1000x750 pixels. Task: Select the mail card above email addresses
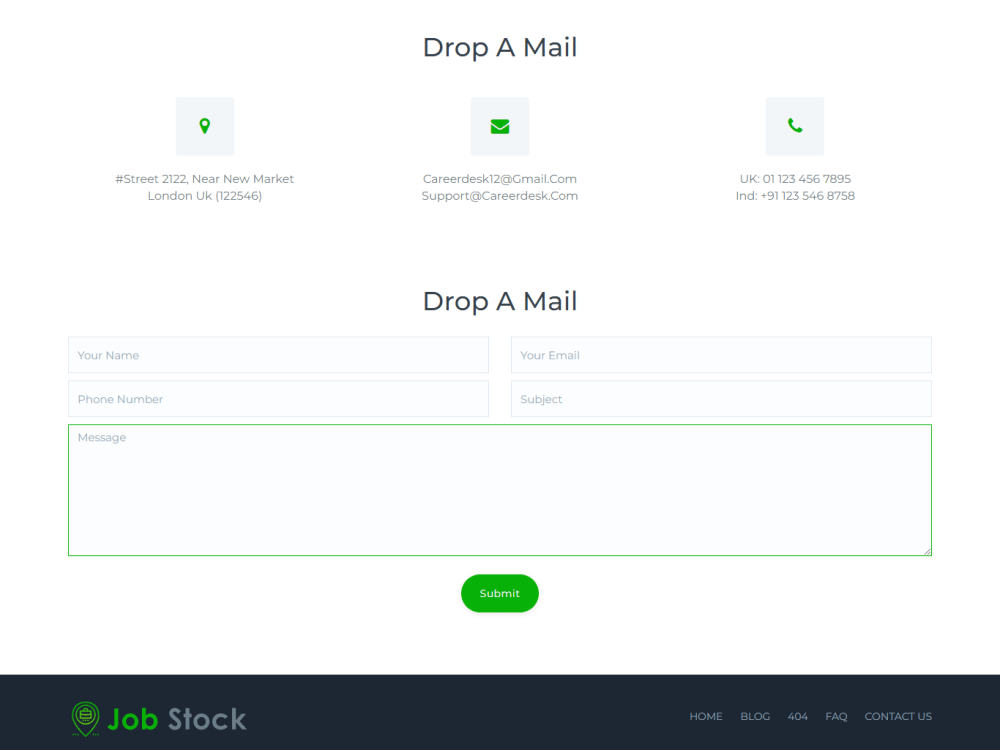coord(500,126)
